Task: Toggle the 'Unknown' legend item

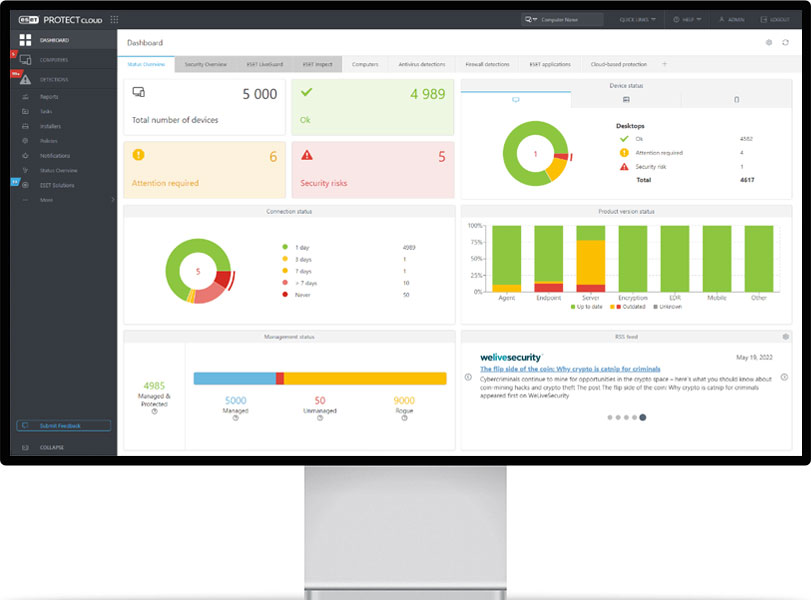Action: click(668, 307)
